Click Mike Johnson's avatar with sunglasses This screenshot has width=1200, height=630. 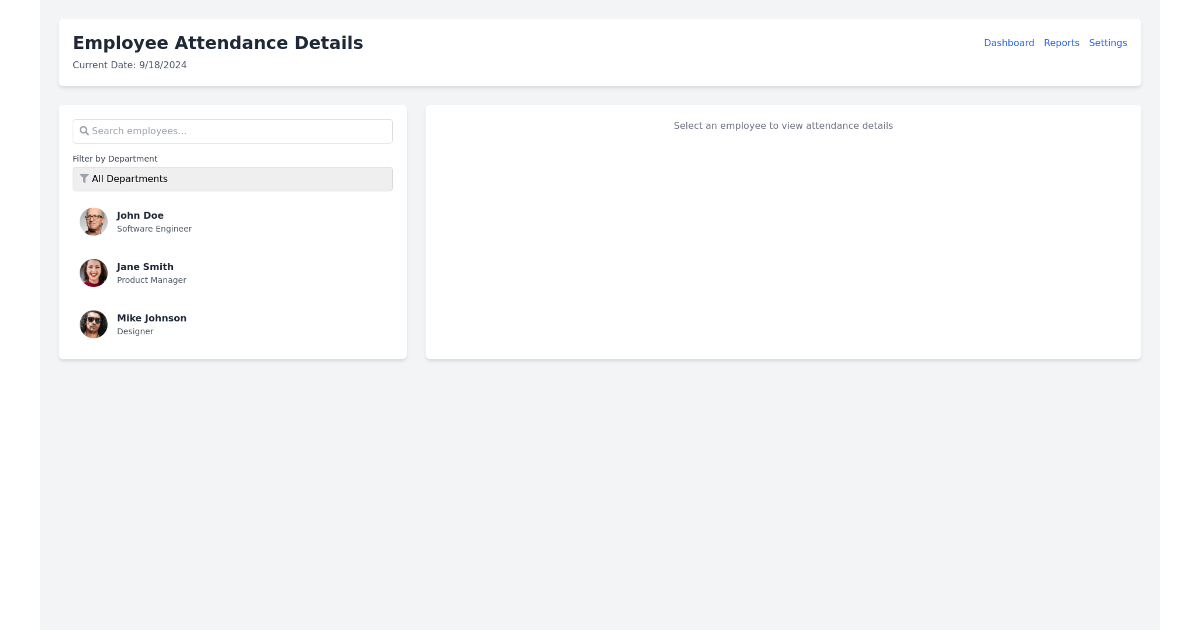pyautogui.click(x=94, y=324)
